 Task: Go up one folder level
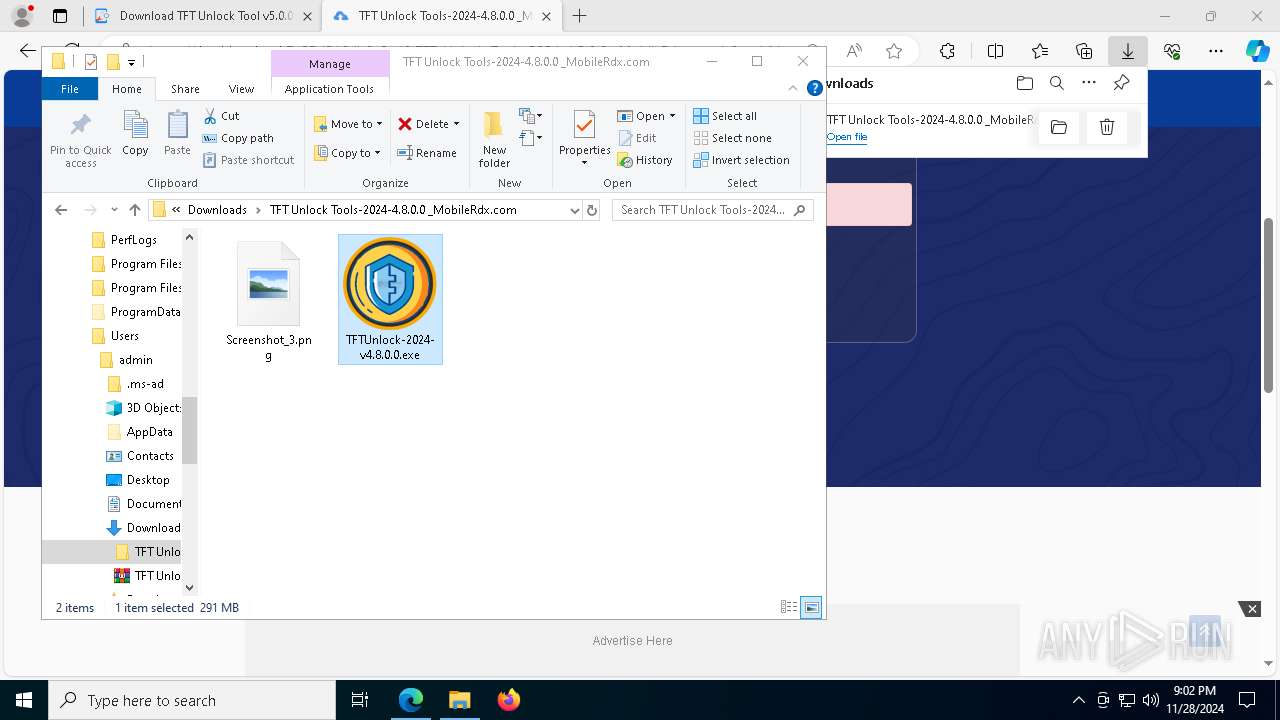[x=135, y=210]
